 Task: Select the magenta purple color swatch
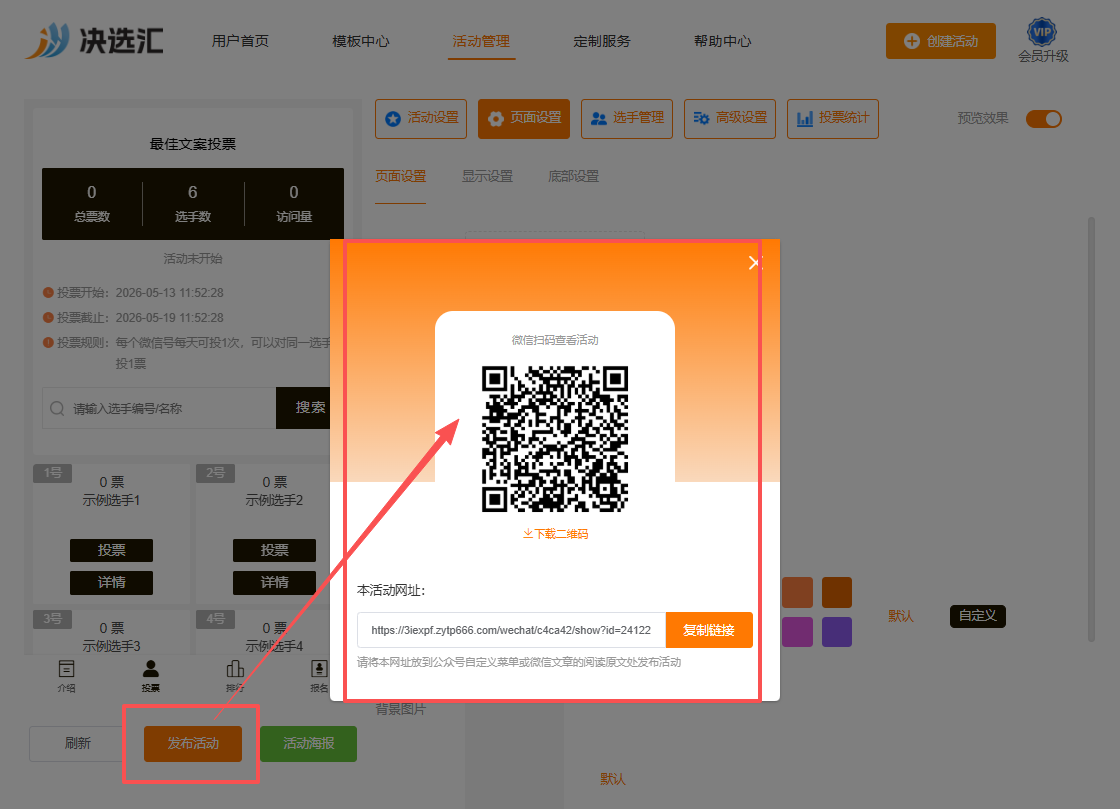pyautogui.click(x=797, y=632)
